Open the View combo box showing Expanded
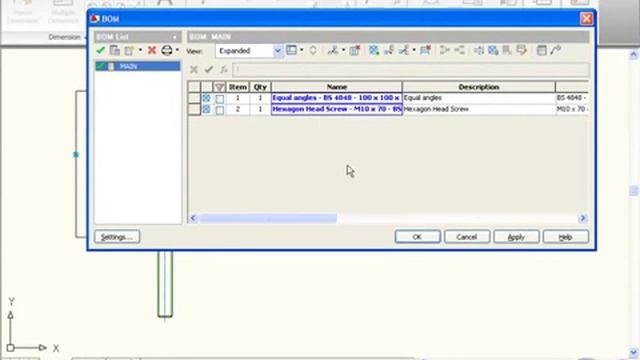The image size is (640, 360). tap(249, 51)
